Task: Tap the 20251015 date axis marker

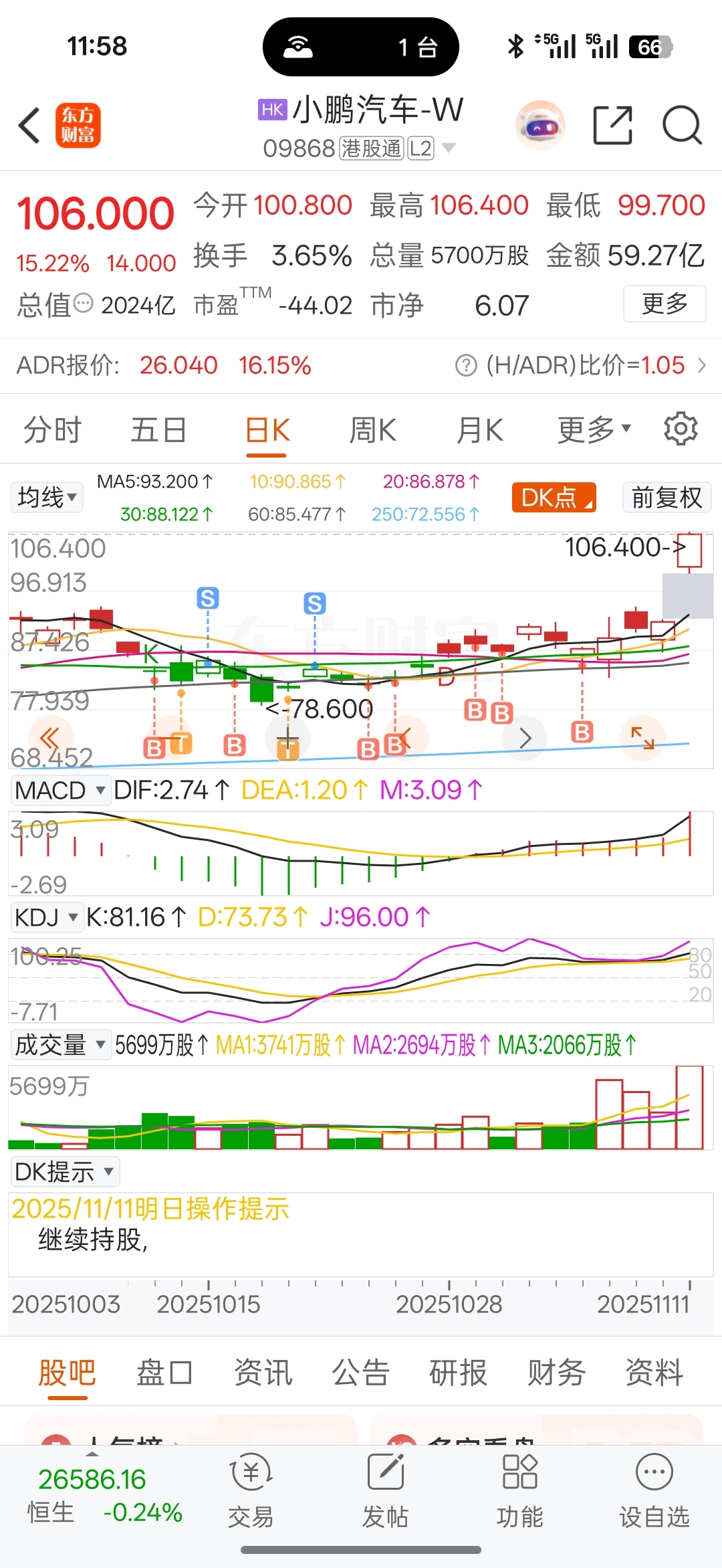Action: pos(208,1304)
